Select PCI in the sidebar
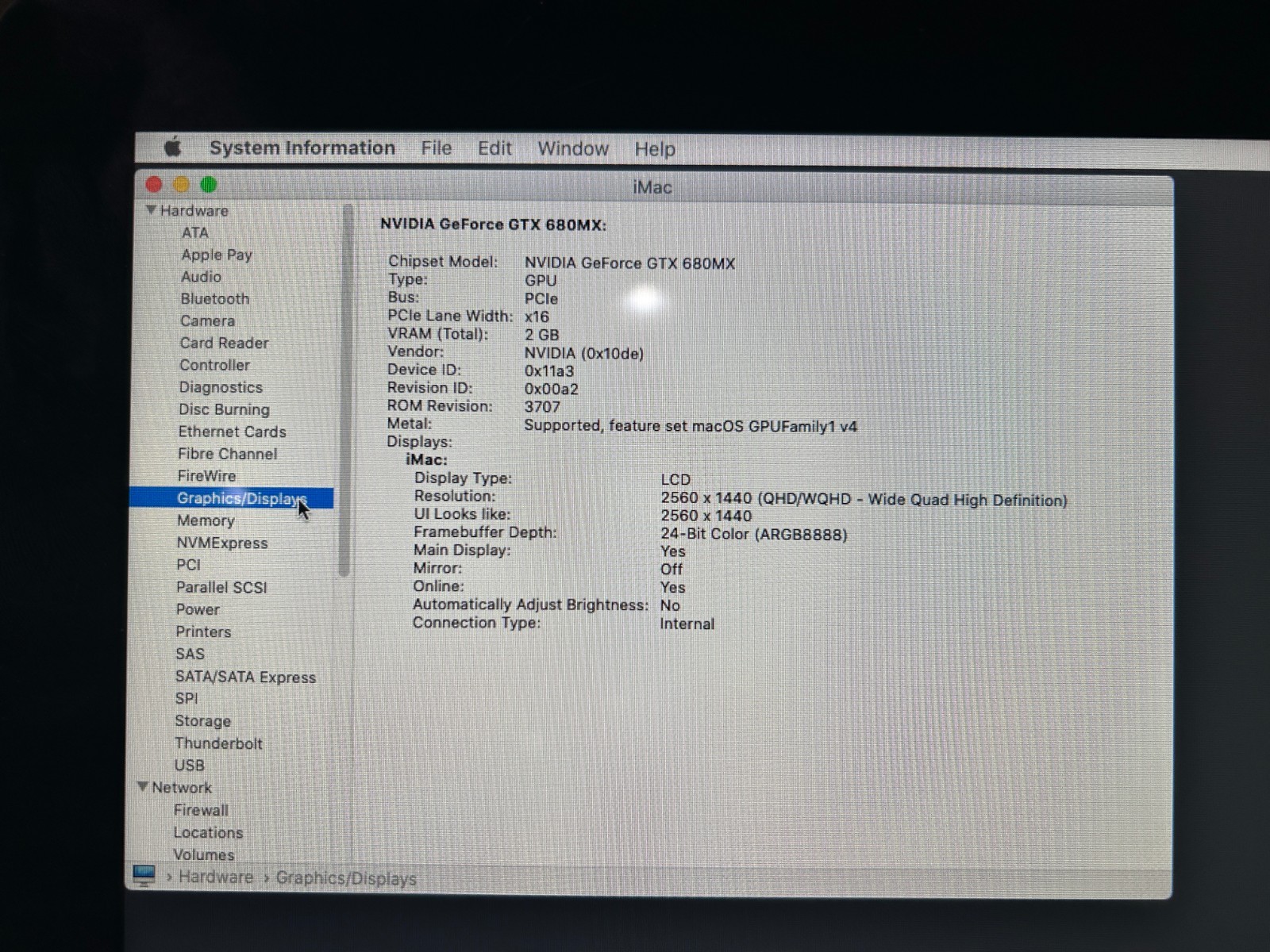The width and height of the screenshot is (1270, 952). 188,565
